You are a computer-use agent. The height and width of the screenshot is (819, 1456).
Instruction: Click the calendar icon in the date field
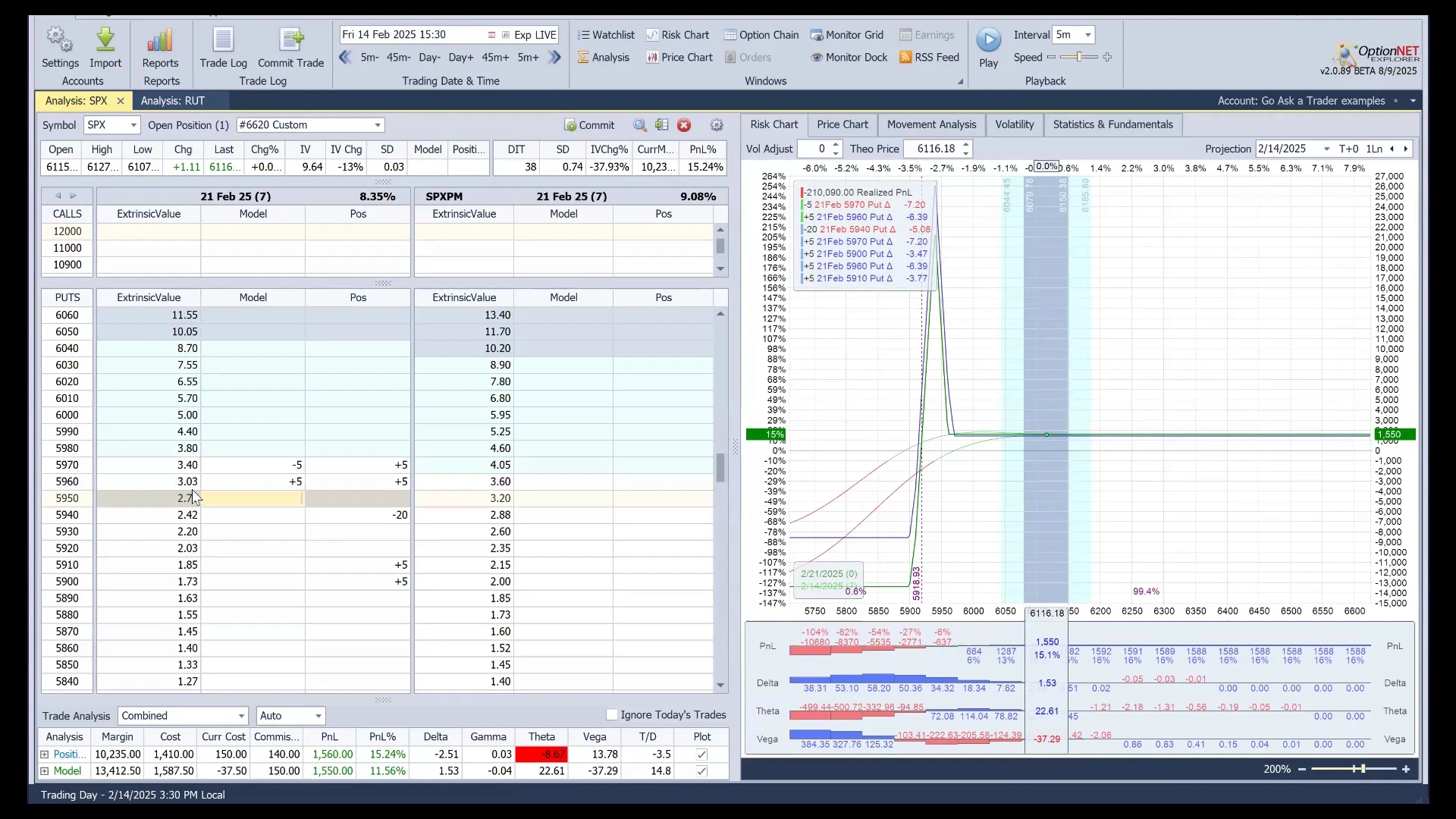tap(491, 35)
